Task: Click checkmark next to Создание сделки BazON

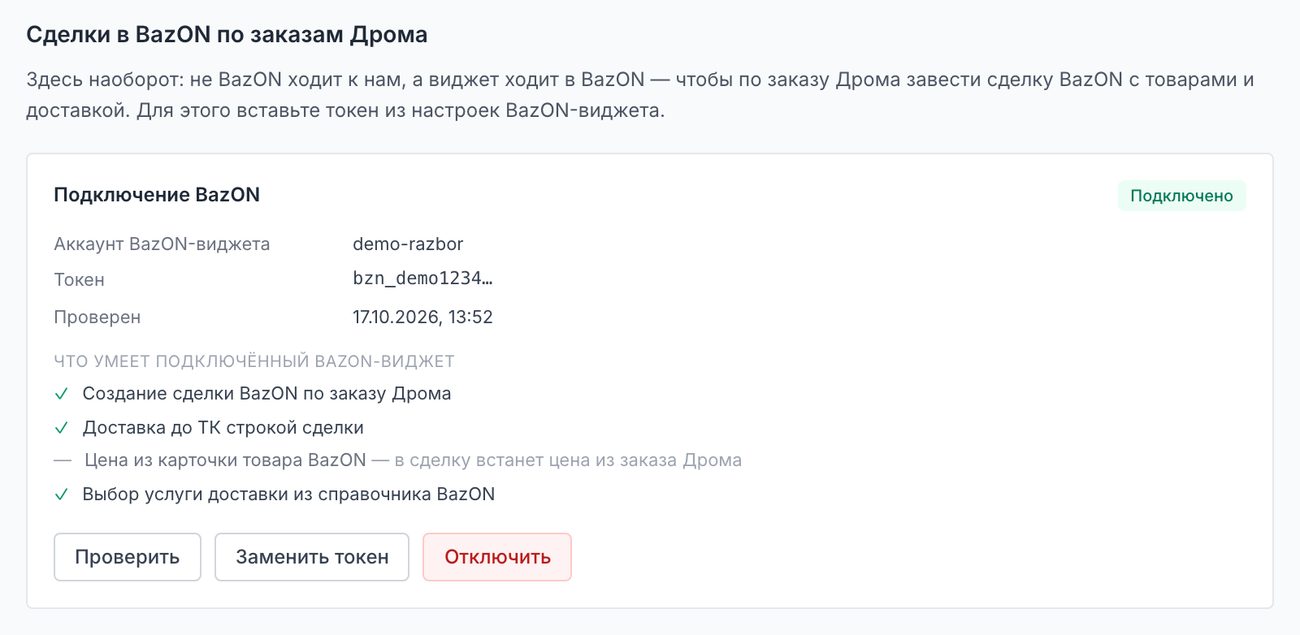Action: tap(62, 394)
